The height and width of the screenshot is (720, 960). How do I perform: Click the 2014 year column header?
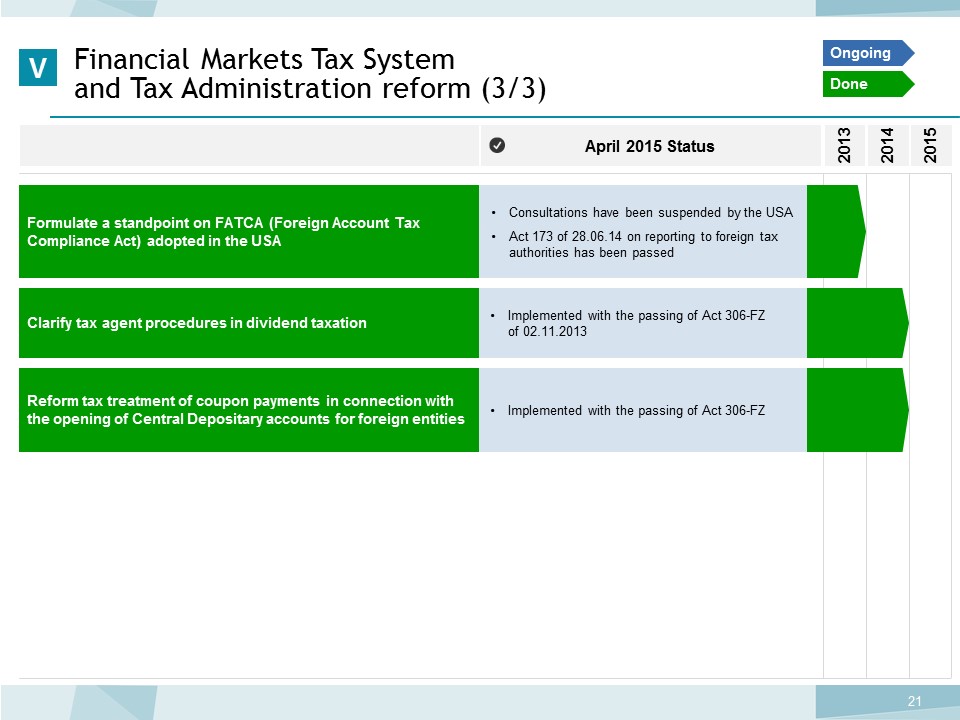pyautogui.click(x=887, y=146)
